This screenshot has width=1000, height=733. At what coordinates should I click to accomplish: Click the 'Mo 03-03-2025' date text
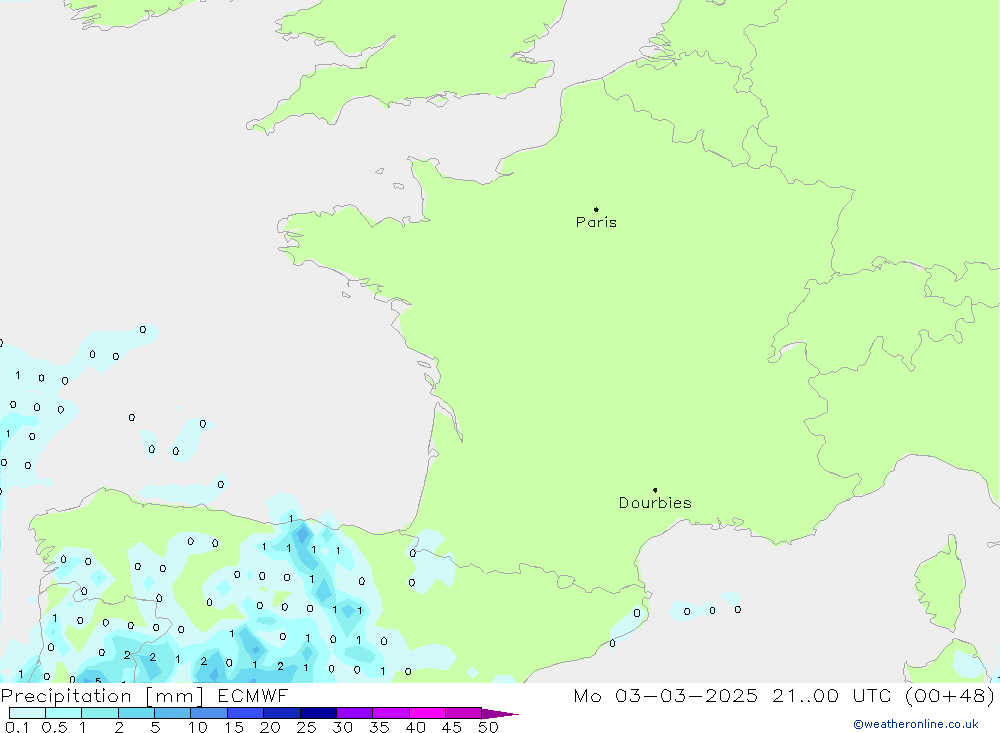click(x=666, y=696)
